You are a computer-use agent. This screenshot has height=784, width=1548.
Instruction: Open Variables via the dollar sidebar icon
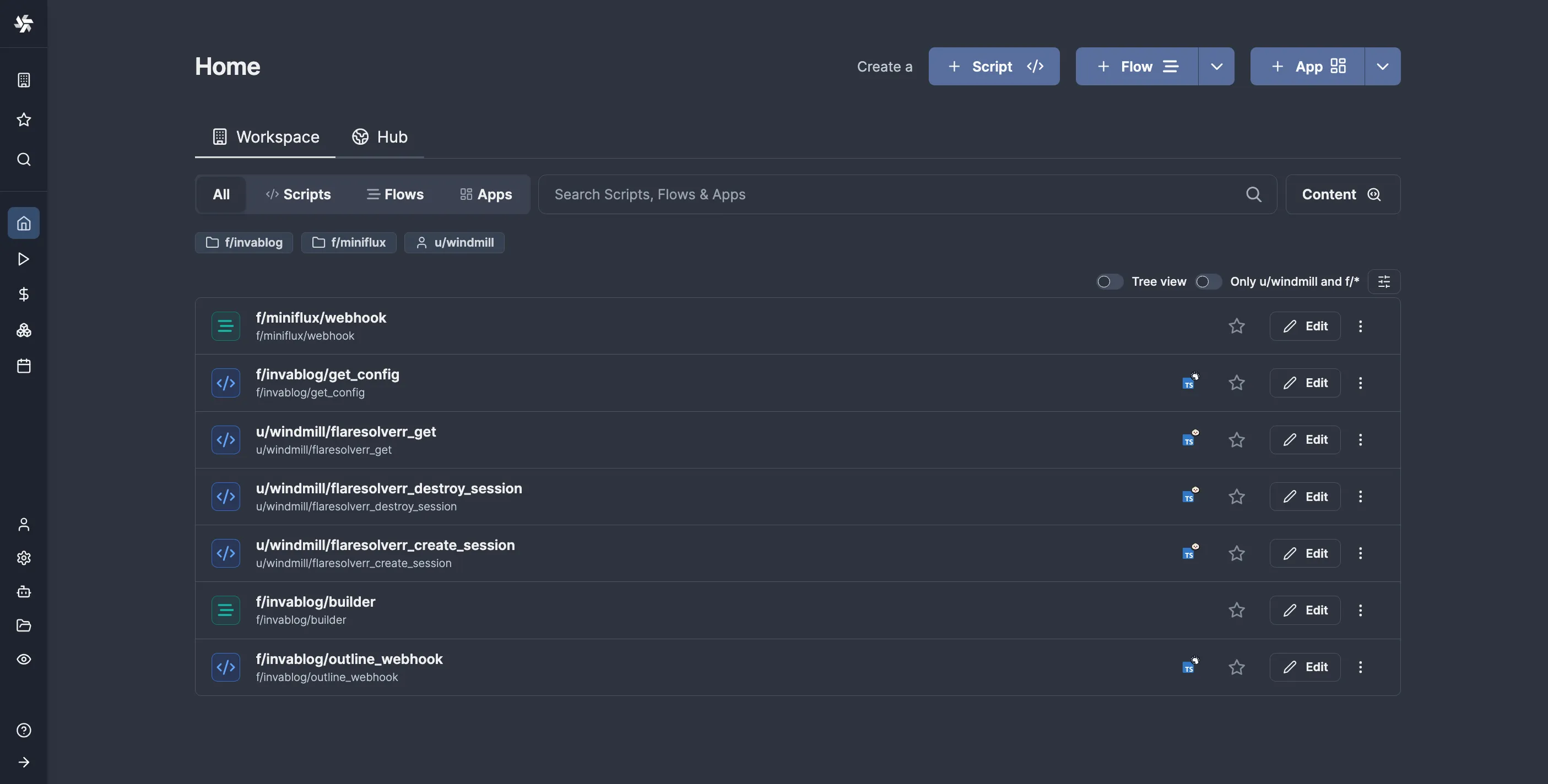click(x=24, y=294)
